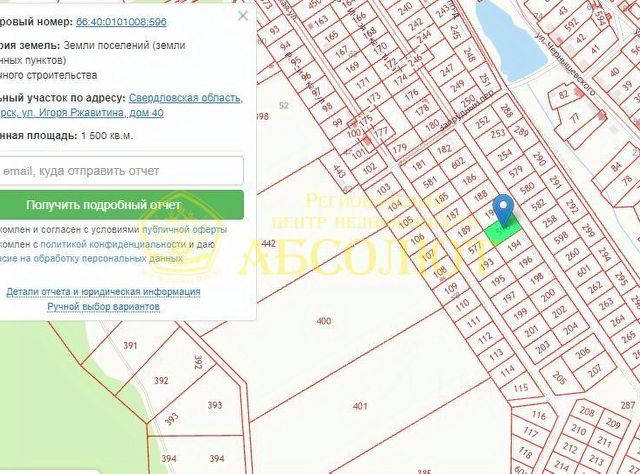Select the highlighted green parcel

pos(502,234)
